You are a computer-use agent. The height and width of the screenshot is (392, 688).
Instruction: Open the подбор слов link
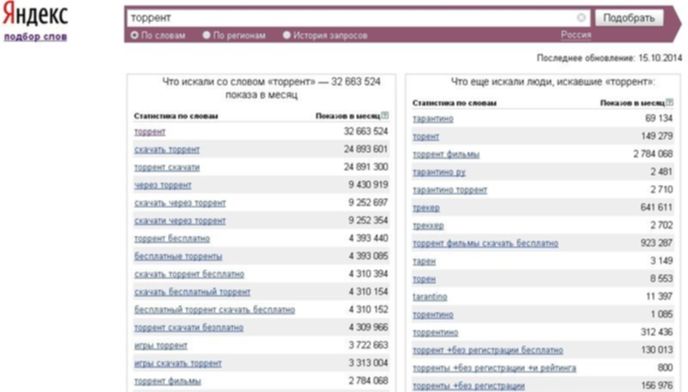point(36,36)
